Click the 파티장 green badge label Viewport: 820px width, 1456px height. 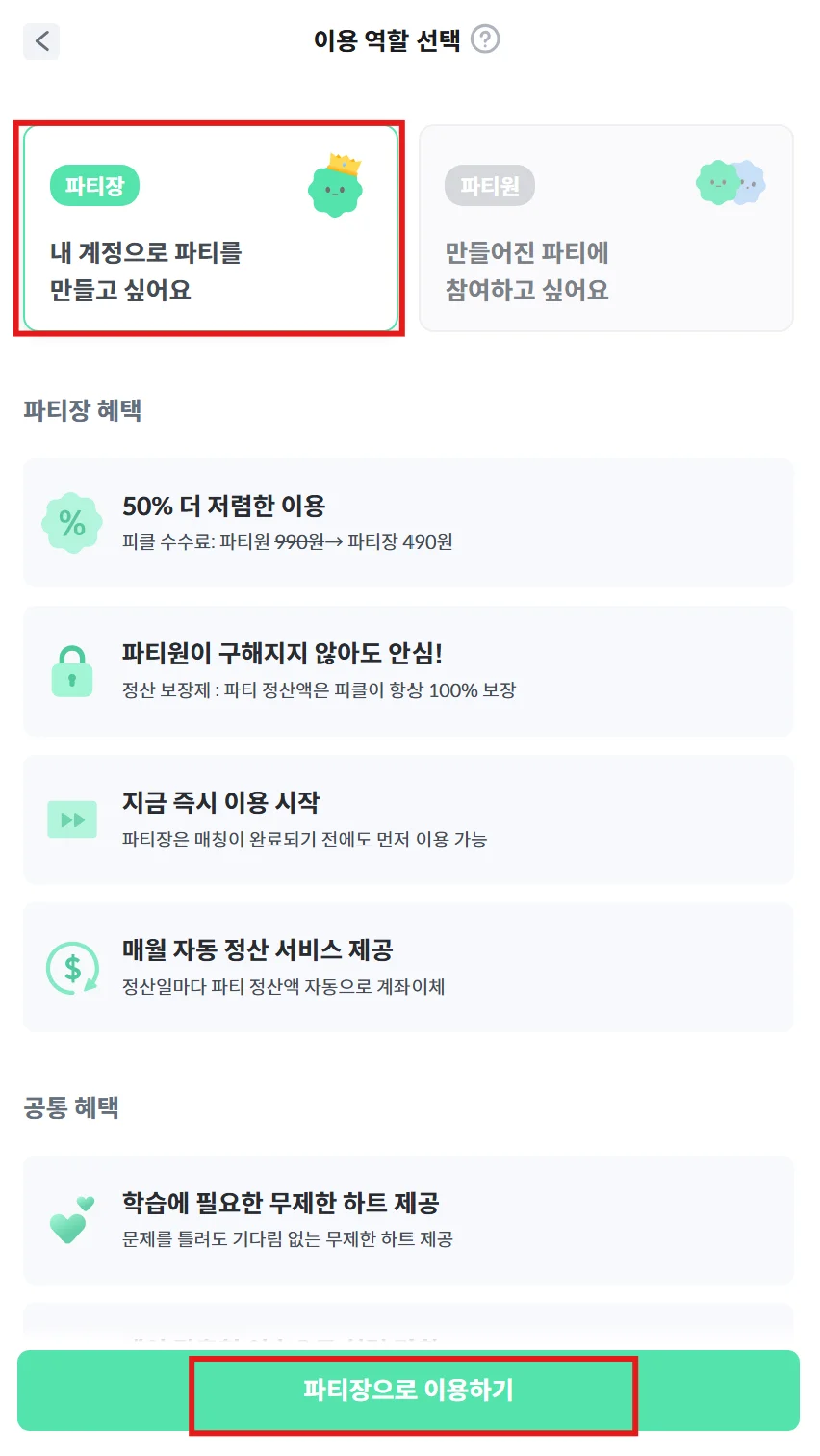click(x=94, y=186)
